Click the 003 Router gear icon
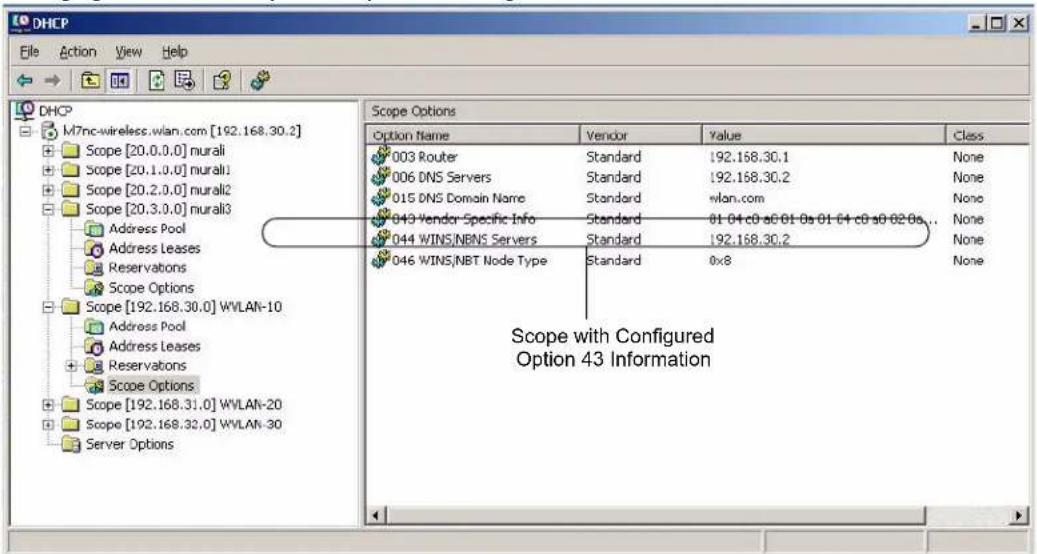The image size is (1037, 554). [381, 156]
